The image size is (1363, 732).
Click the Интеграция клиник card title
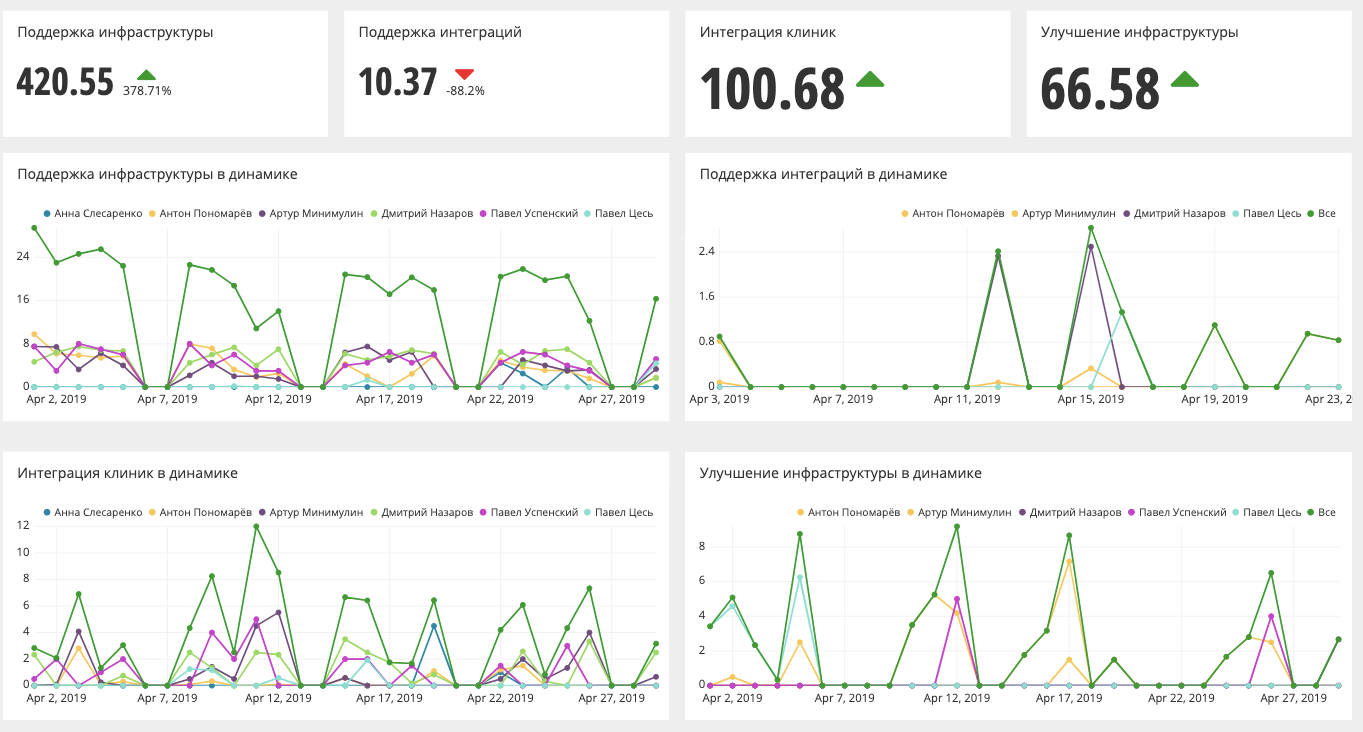coord(768,32)
